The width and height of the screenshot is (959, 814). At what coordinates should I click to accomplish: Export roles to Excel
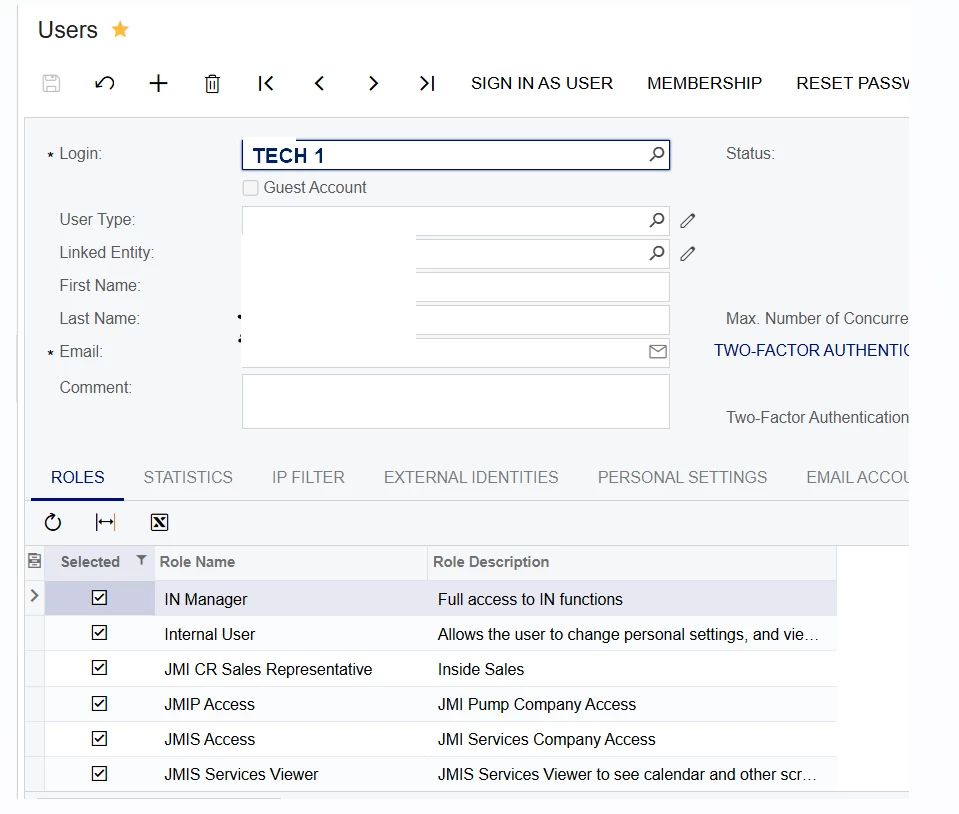pyautogui.click(x=159, y=522)
